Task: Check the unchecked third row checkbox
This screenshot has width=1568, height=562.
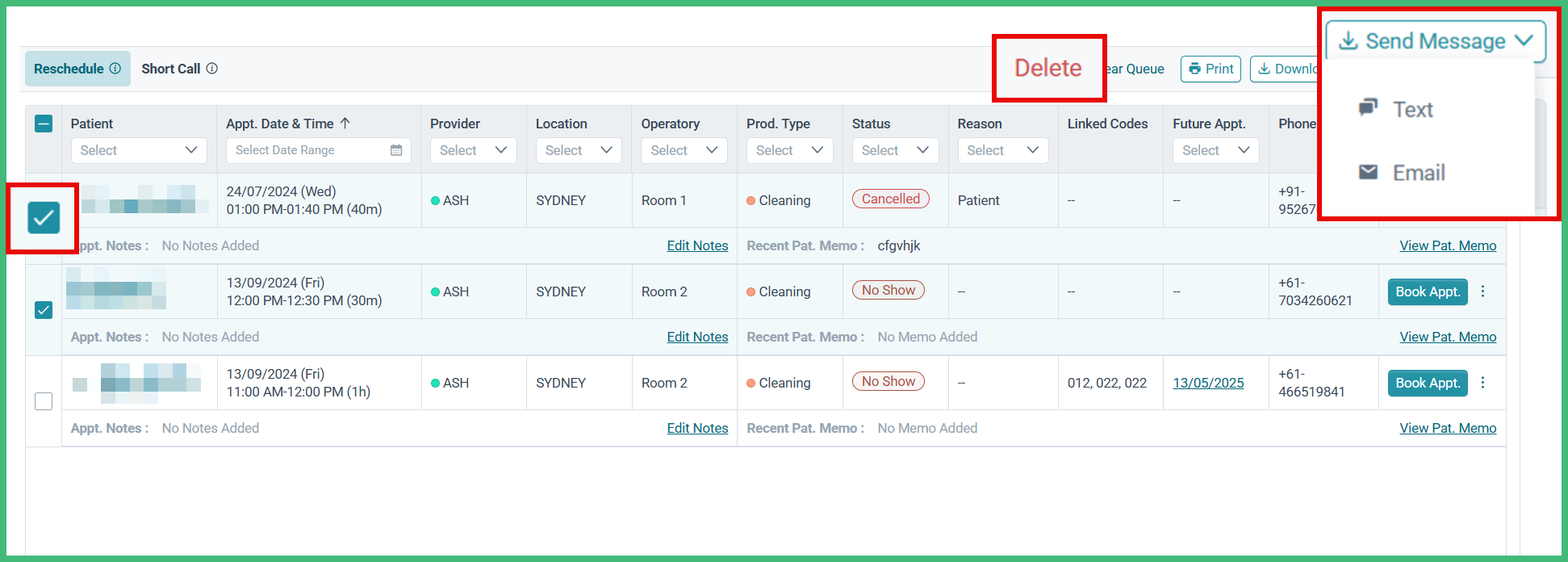Action: 44,401
